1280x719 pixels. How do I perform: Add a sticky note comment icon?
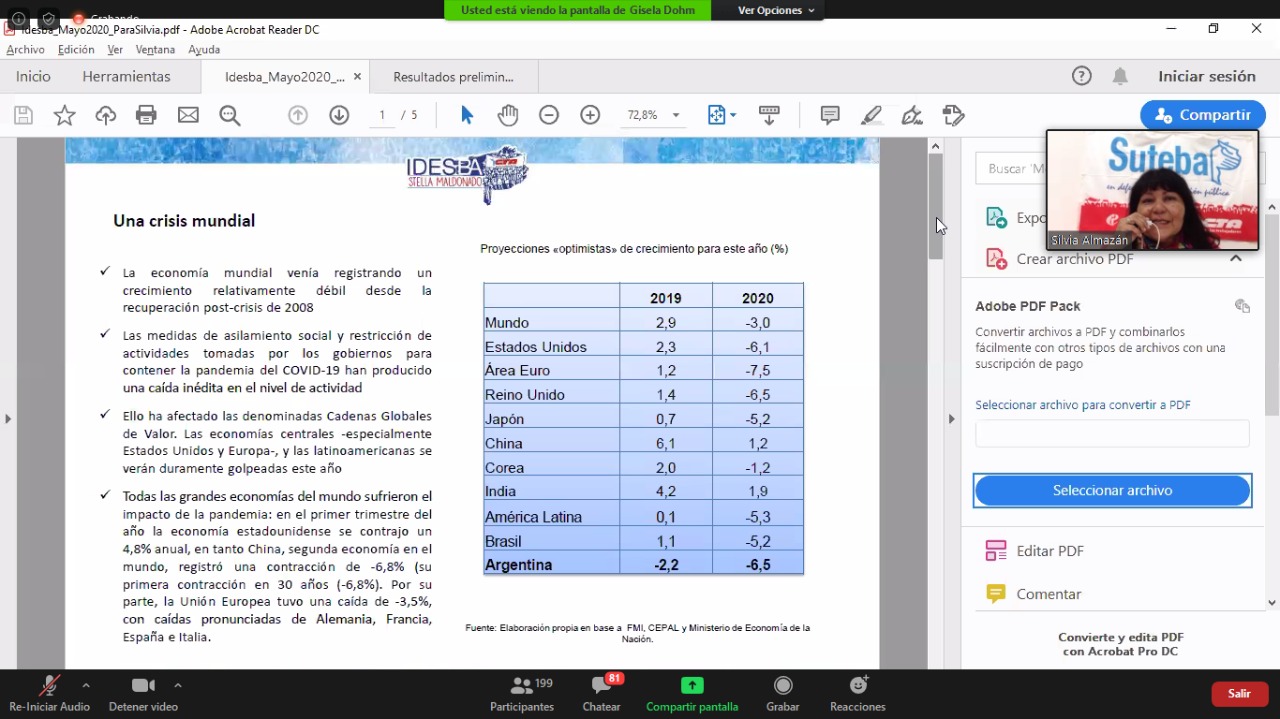830,115
